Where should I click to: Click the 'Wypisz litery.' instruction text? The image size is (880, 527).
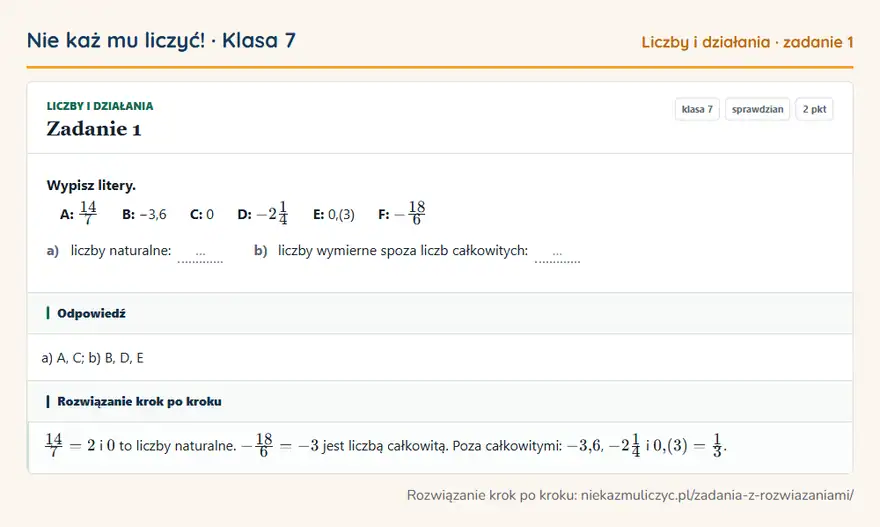click(91, 185)
